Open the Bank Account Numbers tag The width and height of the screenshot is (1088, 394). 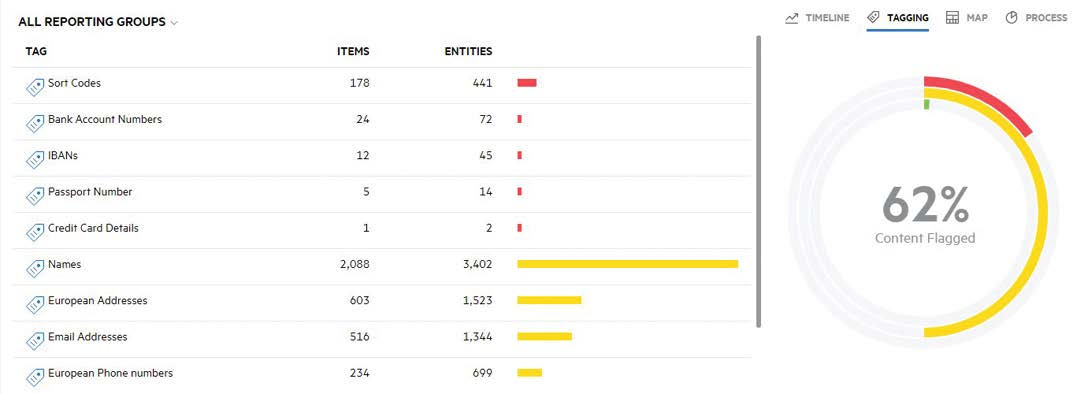click(x=105, y=119)
